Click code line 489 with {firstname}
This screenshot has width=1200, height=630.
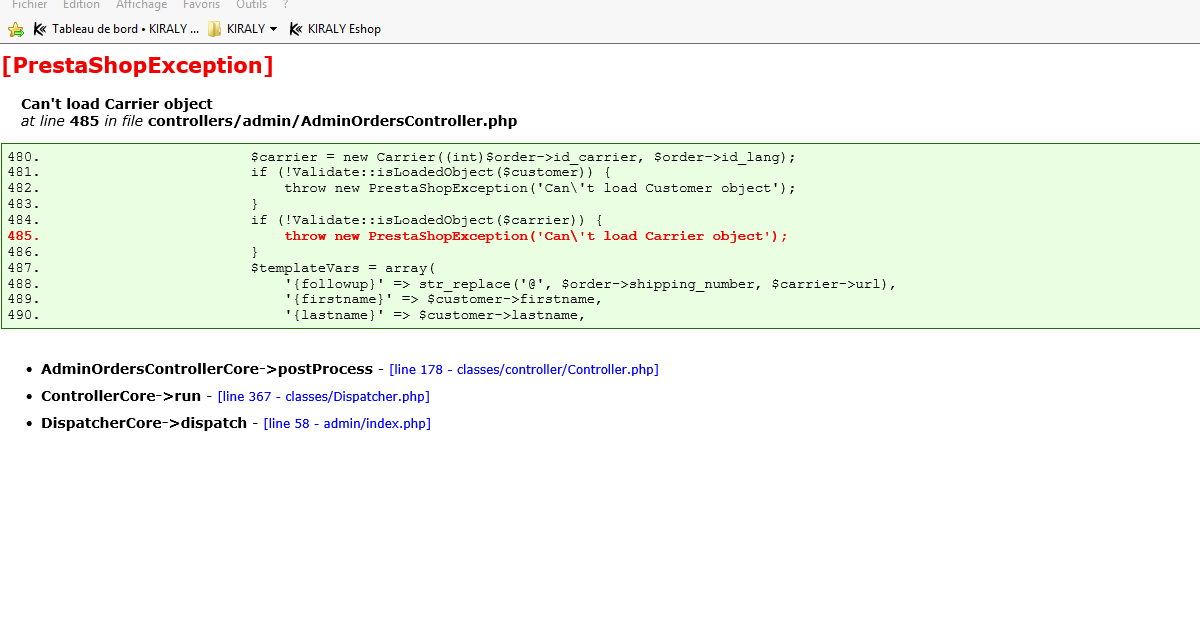(x=443, y=299)
